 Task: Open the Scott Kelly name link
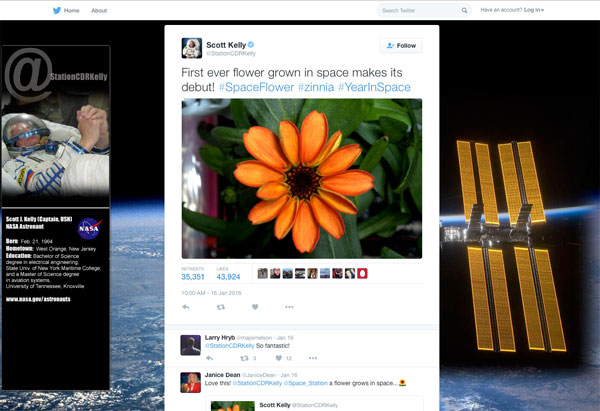pyautogui.click(x=226, y=45)
